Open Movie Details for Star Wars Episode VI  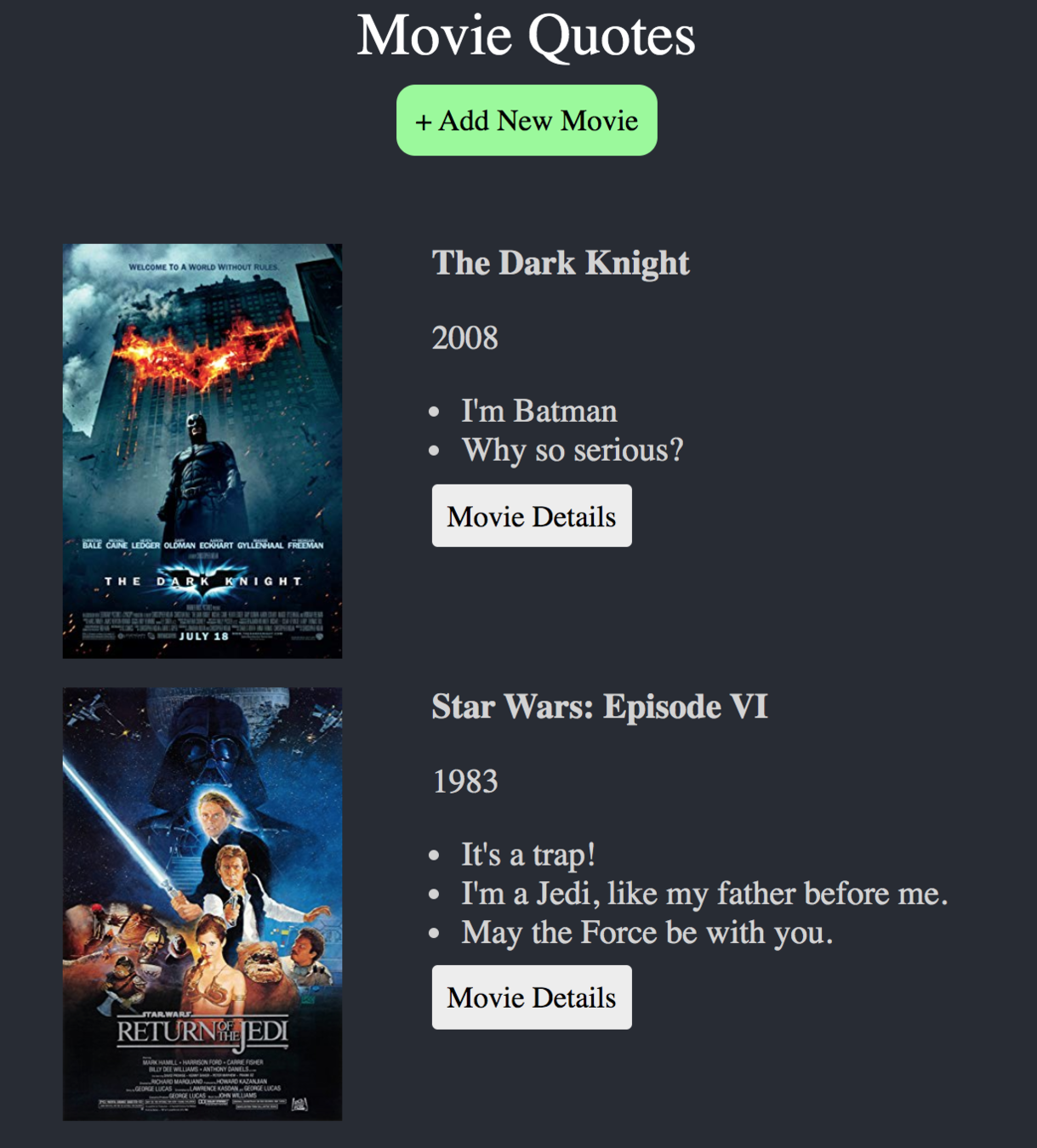click(x=532, y=997)
